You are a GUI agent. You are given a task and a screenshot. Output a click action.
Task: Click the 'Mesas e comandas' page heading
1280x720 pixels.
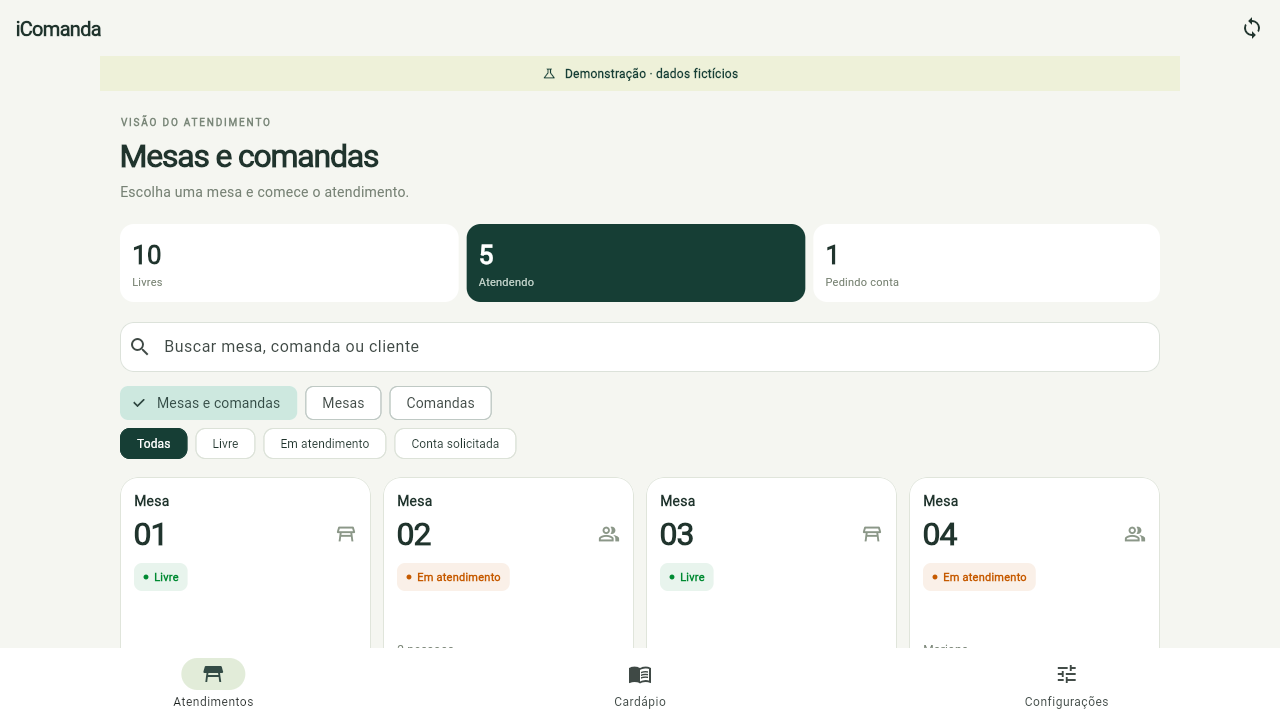pyautogui.click(x=249, y=156)
